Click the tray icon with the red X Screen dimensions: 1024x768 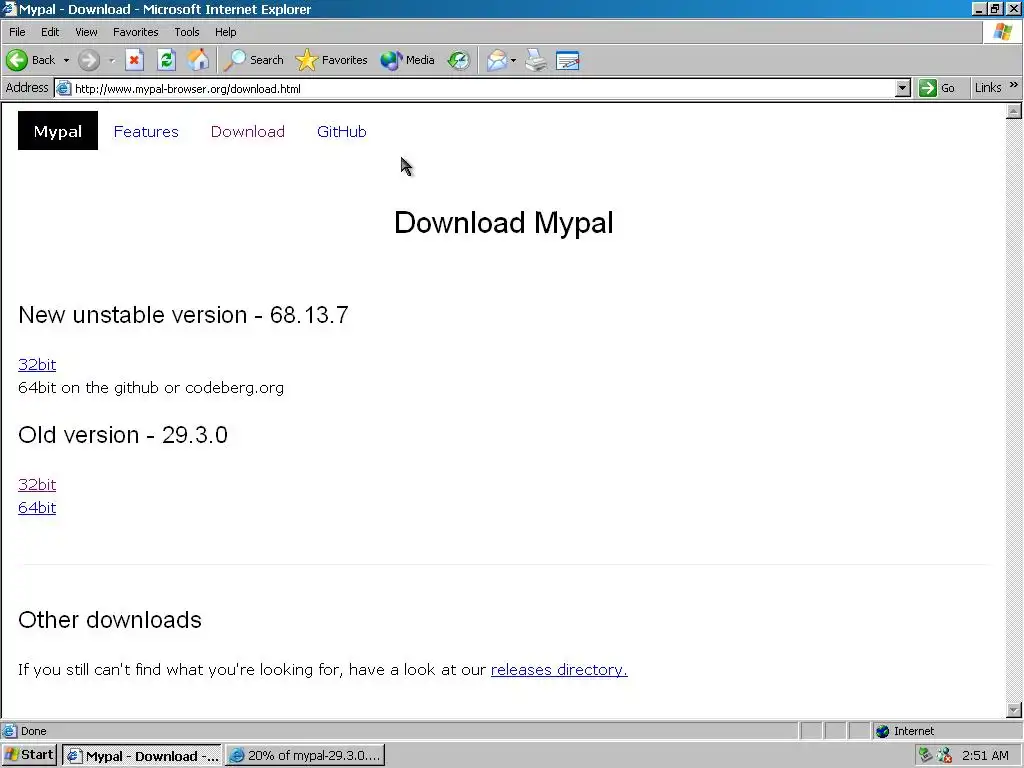click(944, 756)
